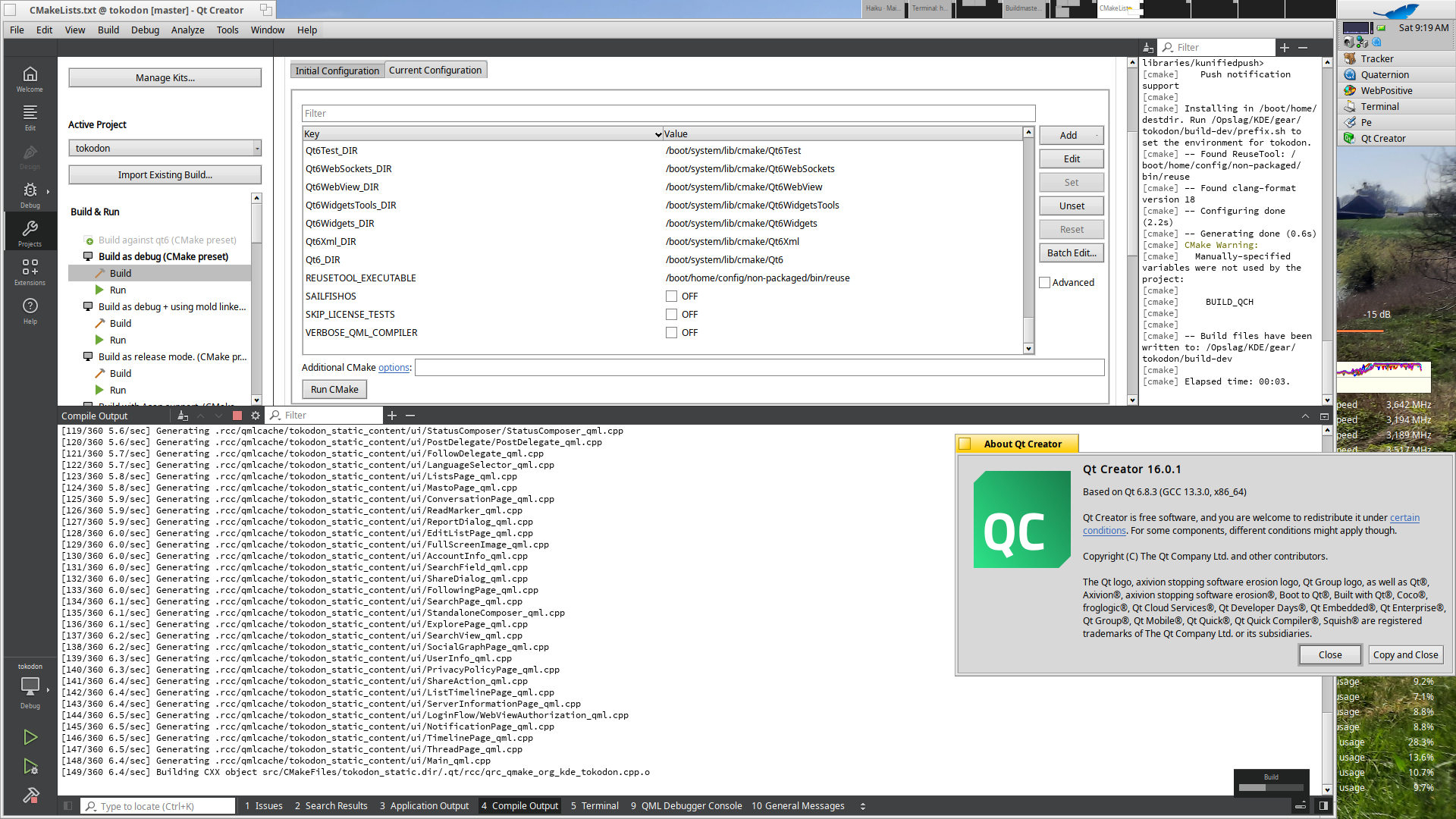Toggle VERBOSE_QML_COMPILER checkbox
1456x819 pixels.
pos(671,333)
